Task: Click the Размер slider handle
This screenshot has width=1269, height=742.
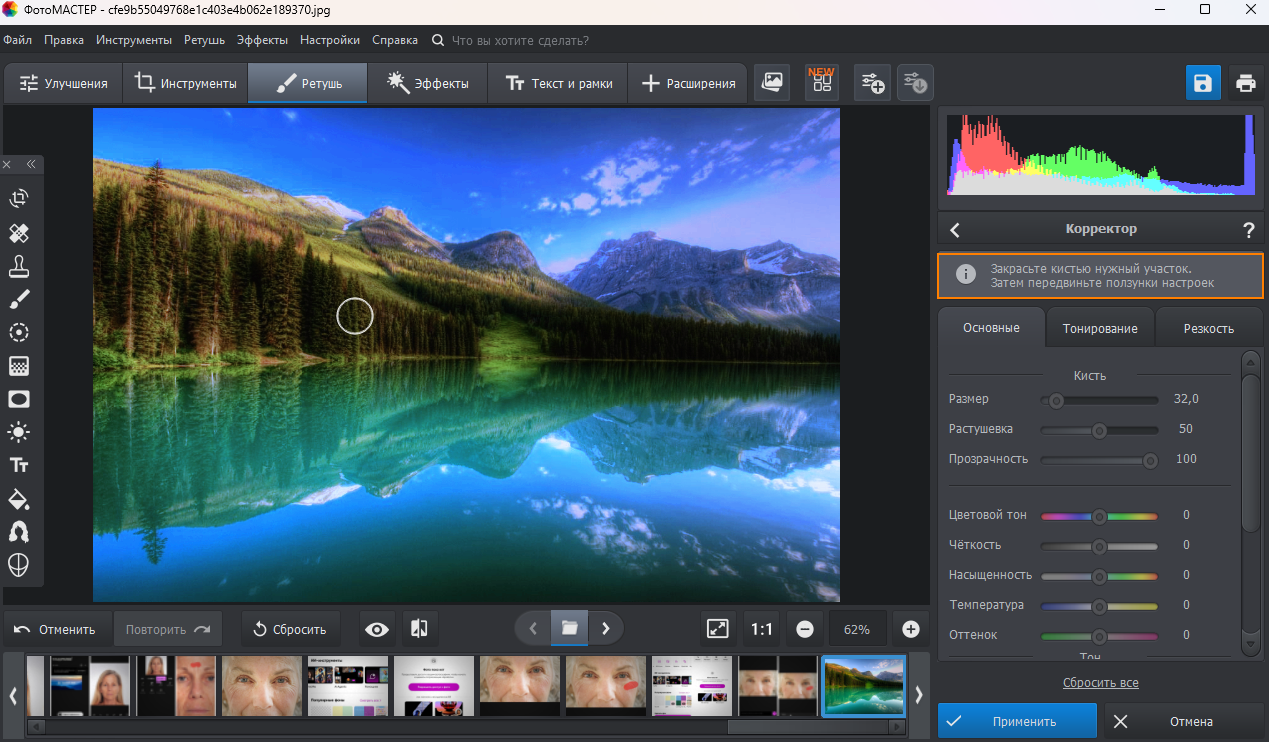Action: tap(1056, 400)
